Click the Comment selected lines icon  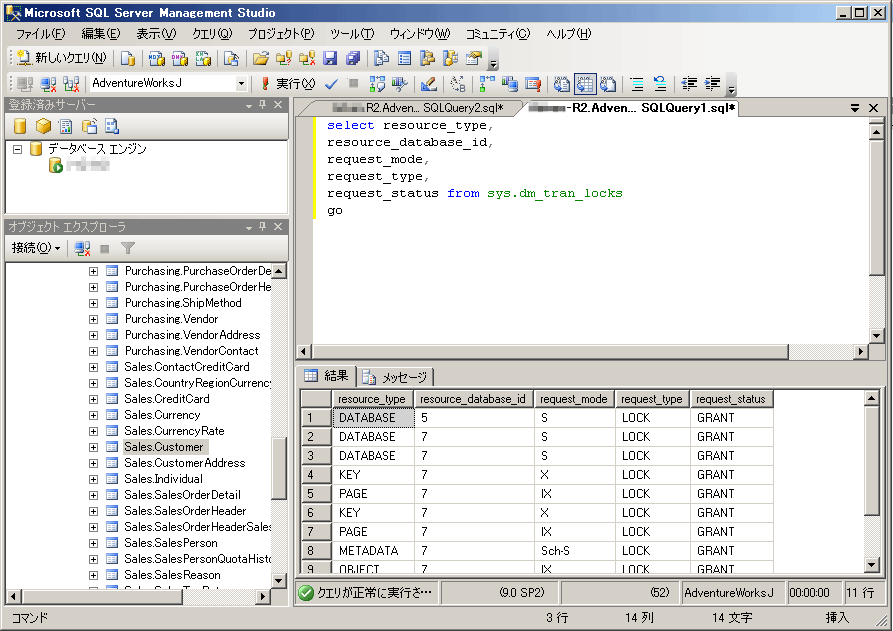tap(637, 84)
